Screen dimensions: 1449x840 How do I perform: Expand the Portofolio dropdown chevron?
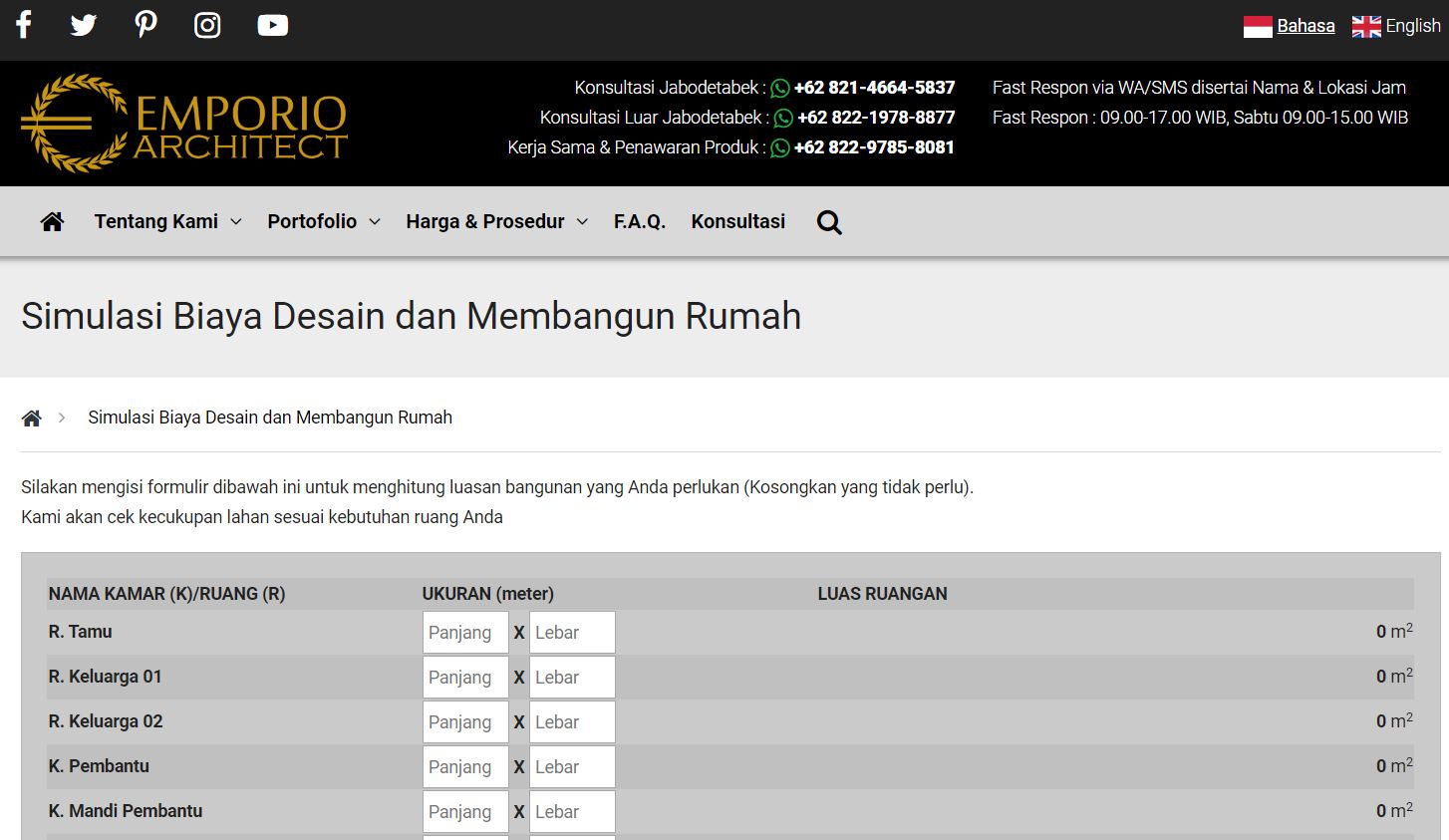tap(375, 222)
